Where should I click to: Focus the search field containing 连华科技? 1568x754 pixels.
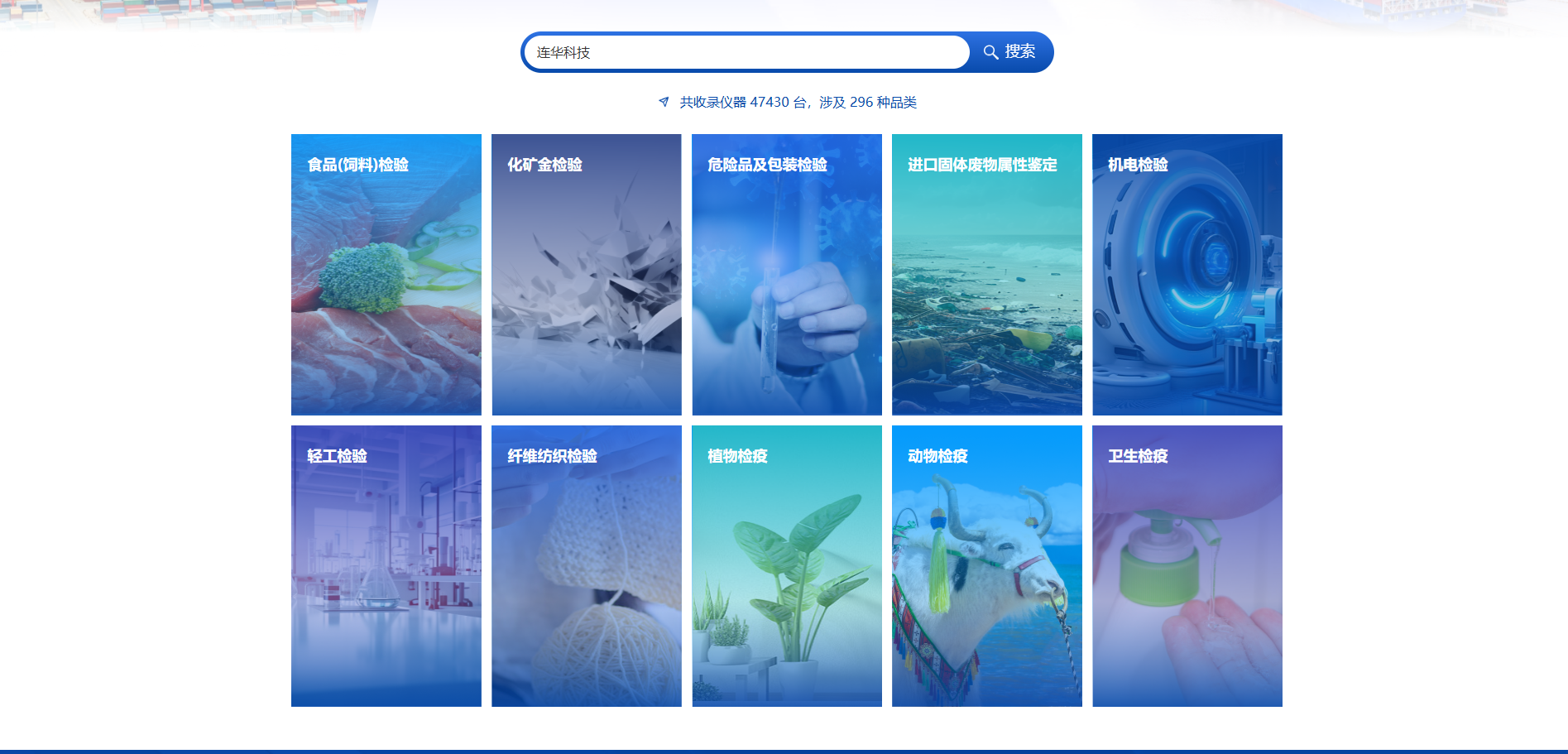pyautogui.click(x=745, y=52)
